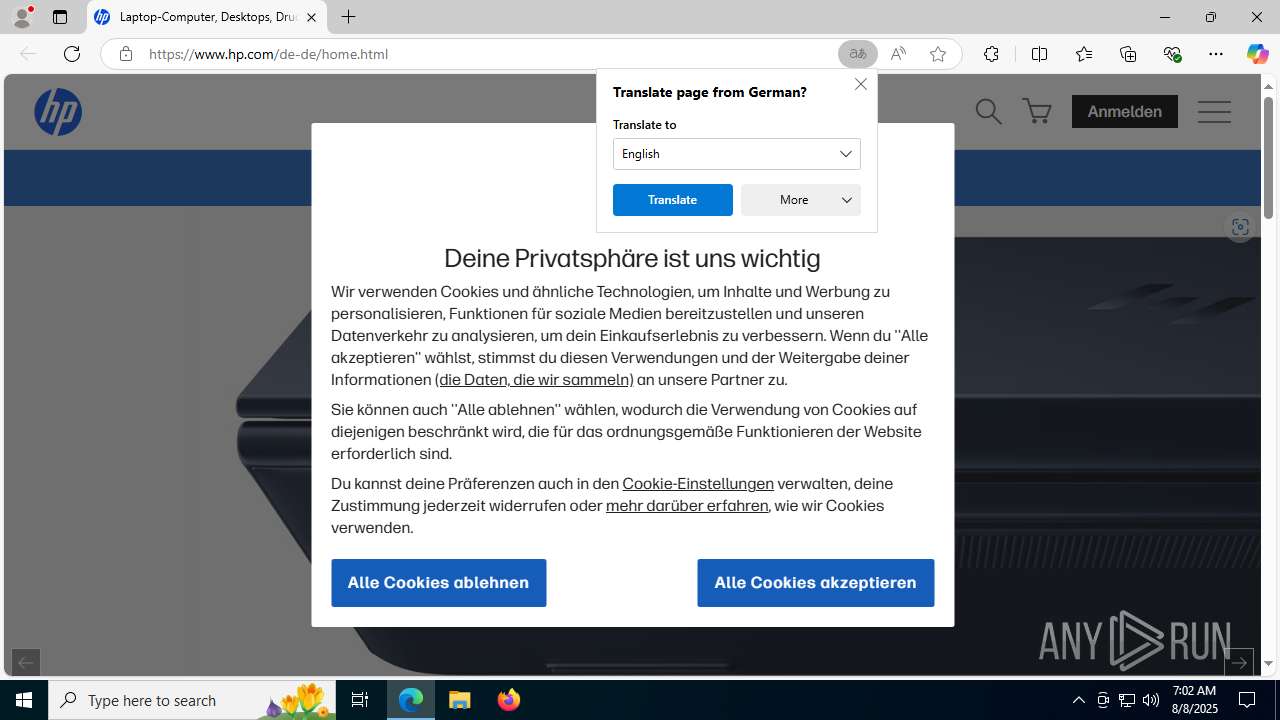Open Collections panel
Image resolution: width=1280 pixels, height=720 pixels.
[1128, 54]
